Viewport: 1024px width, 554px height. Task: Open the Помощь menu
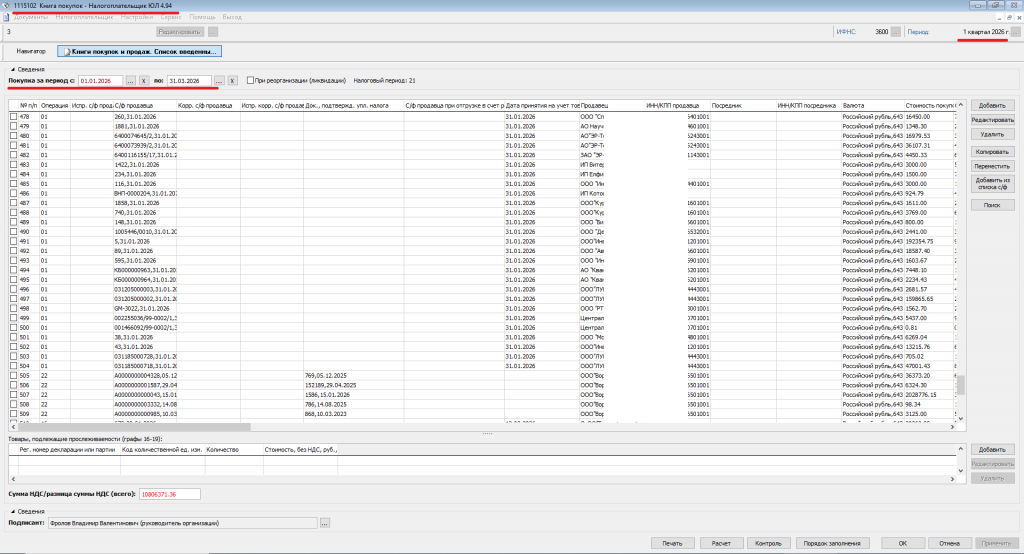(x=202, y=17)
